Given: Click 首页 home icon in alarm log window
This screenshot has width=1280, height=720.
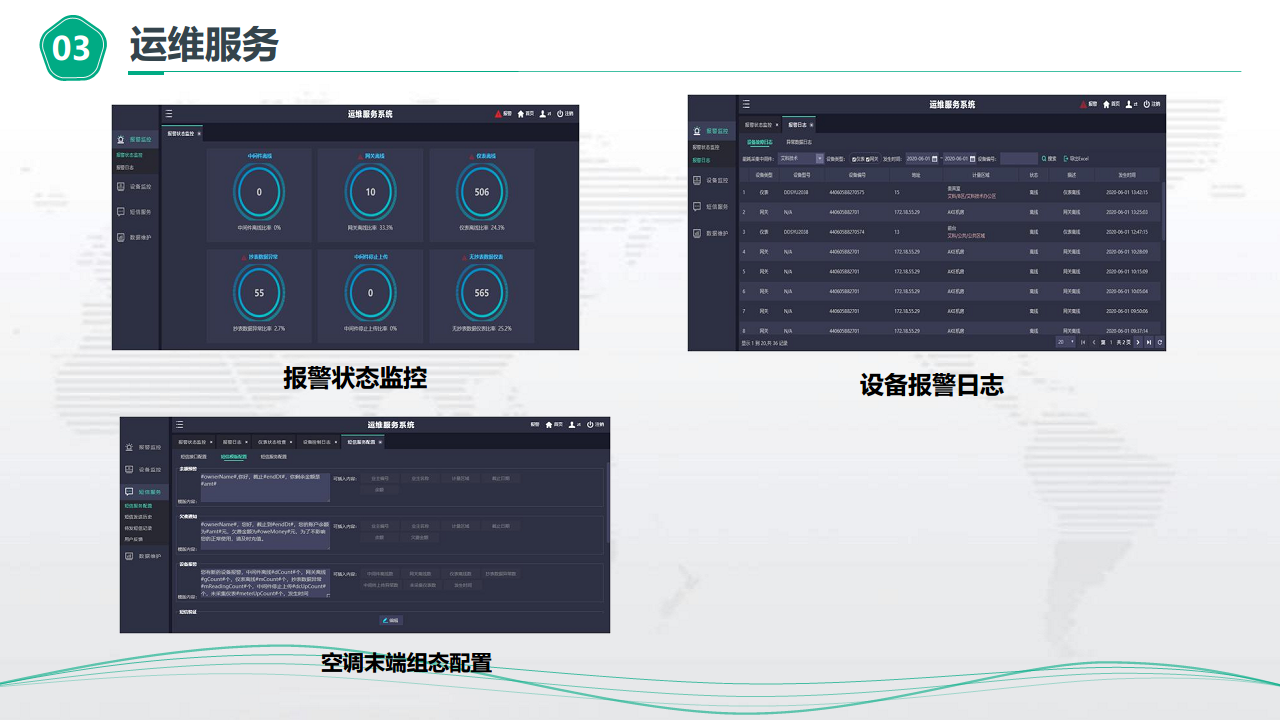Looking at the screenshot, I should [1108, 104].
